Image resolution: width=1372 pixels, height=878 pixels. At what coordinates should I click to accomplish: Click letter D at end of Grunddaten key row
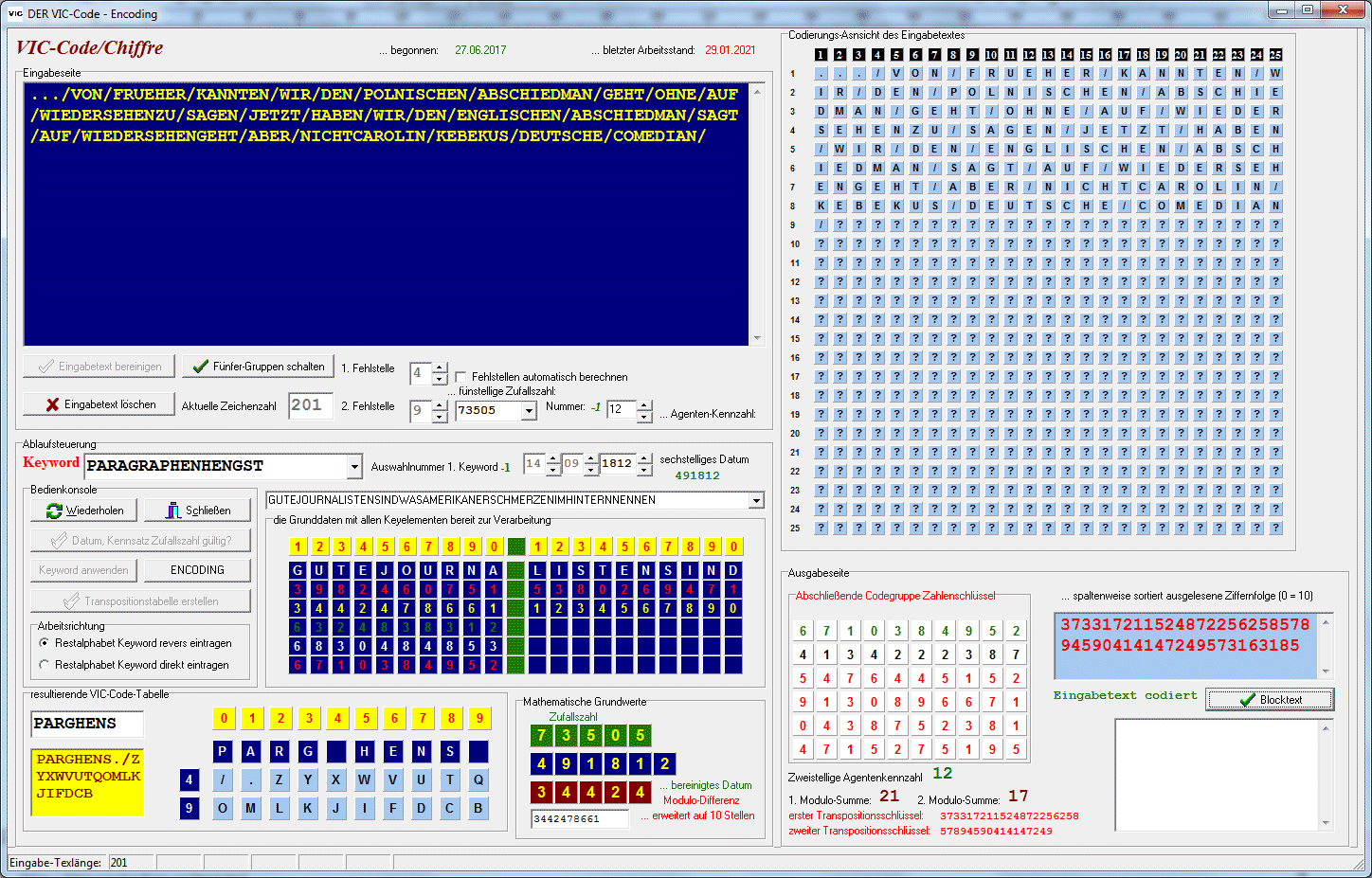click(733, 570)
